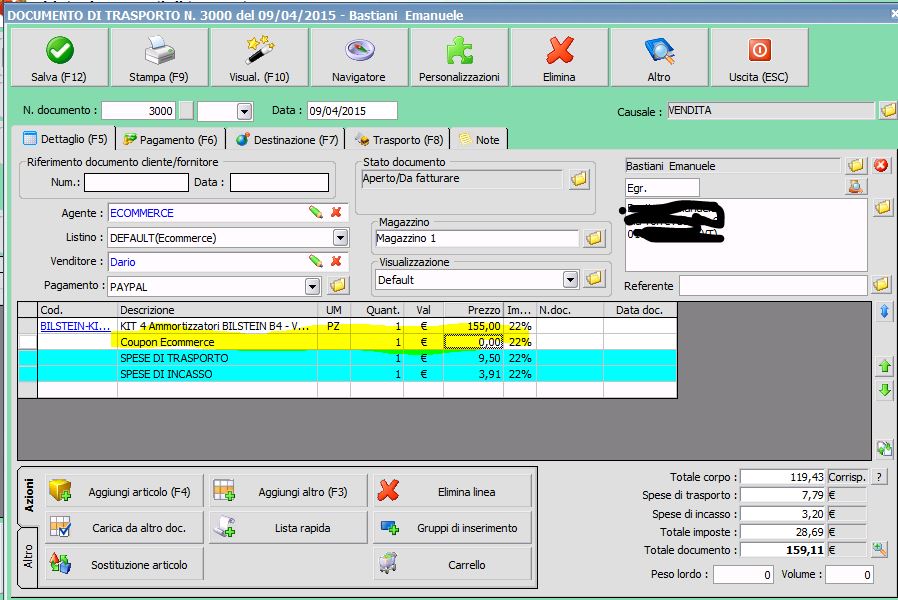Delete the document with Elimina
The height and width of the screenshot is (600, 898).
[x=559, y=58]
